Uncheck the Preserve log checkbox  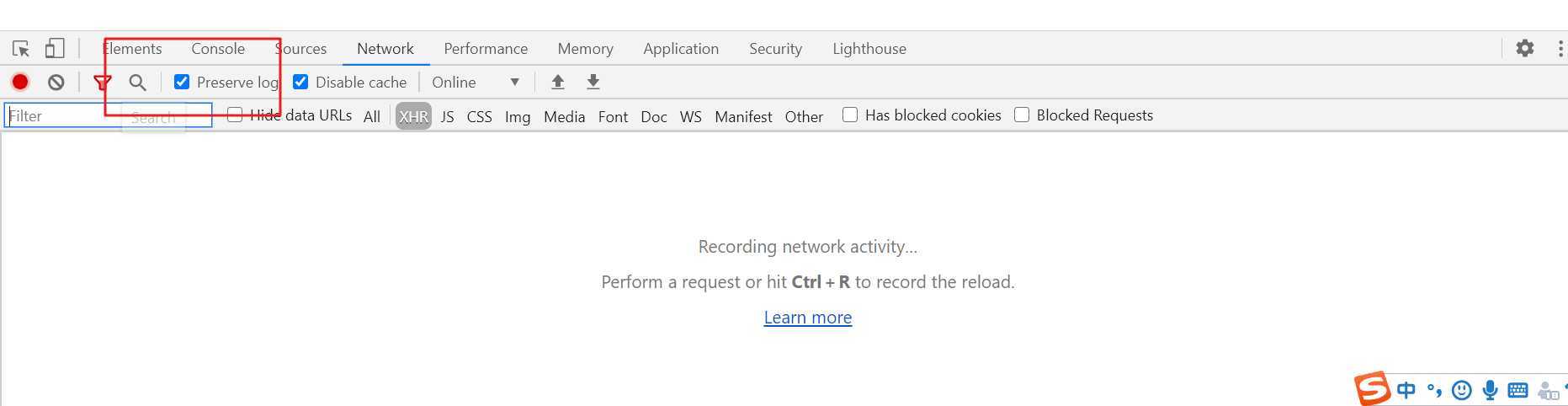pos(182,82)
